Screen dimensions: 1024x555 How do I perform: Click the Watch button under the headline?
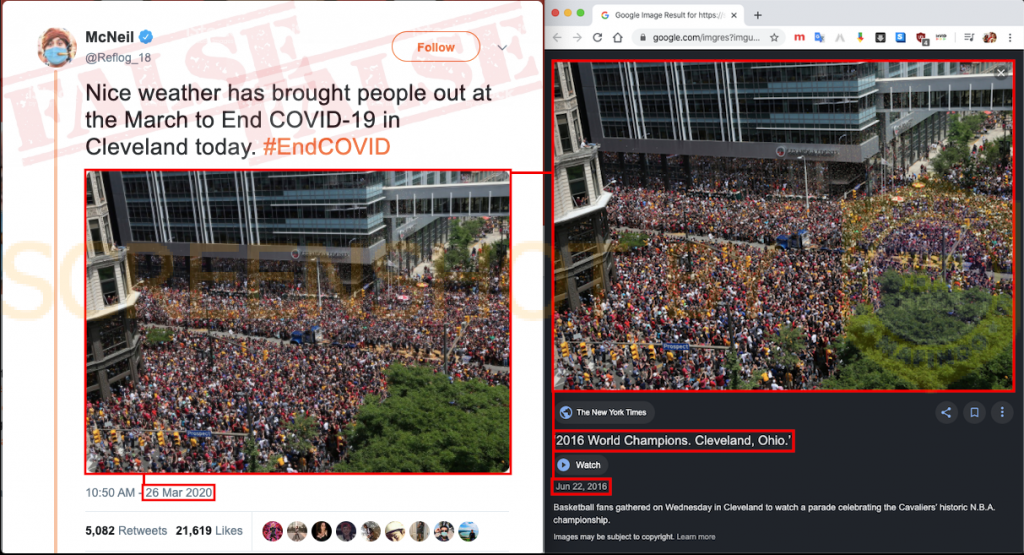coord(580,465)
